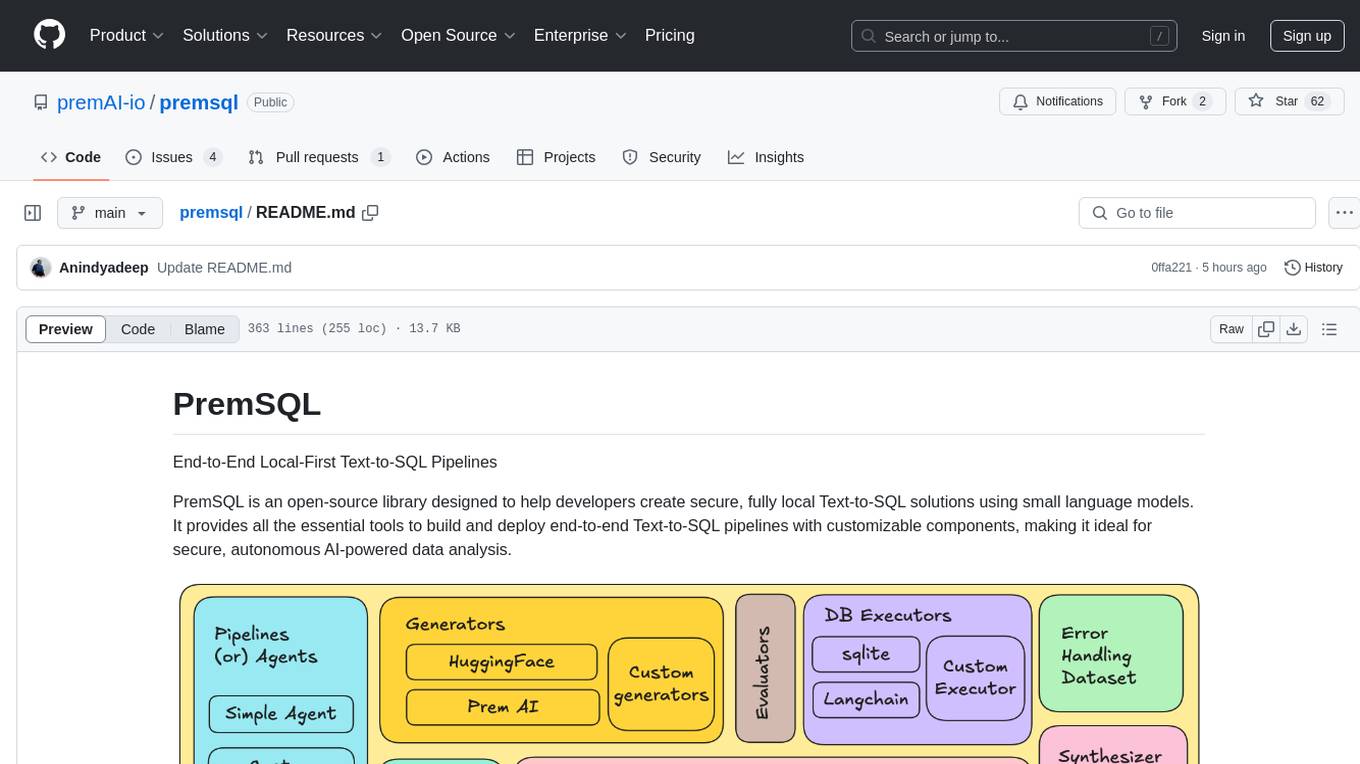
Task: Go to premsql root in breadcrumb
Action: 211,212
